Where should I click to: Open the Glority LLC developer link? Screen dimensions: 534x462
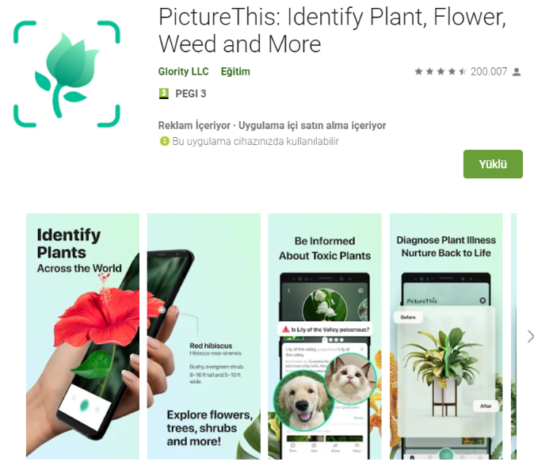(183, 71)
